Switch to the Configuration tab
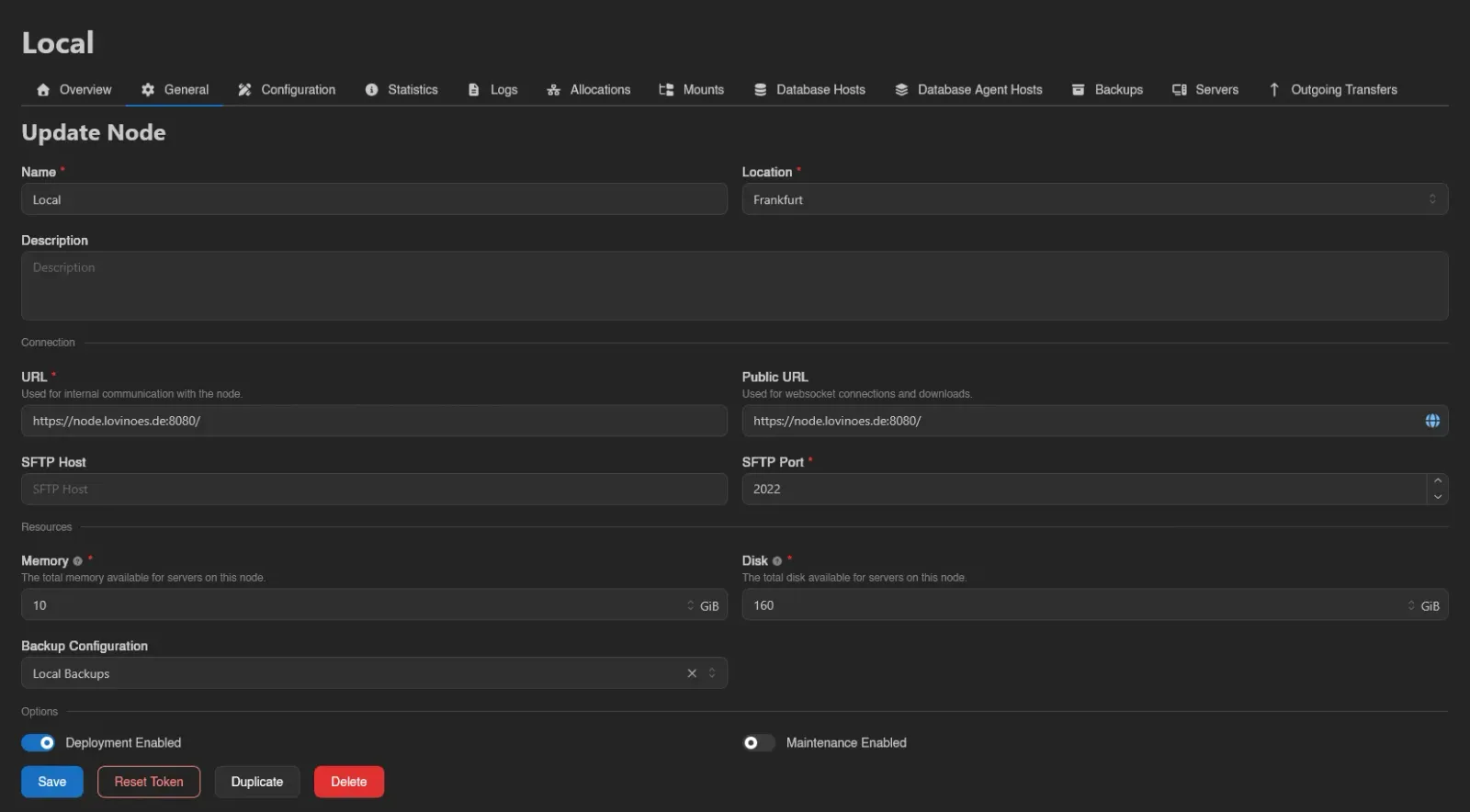 point(287,90)
